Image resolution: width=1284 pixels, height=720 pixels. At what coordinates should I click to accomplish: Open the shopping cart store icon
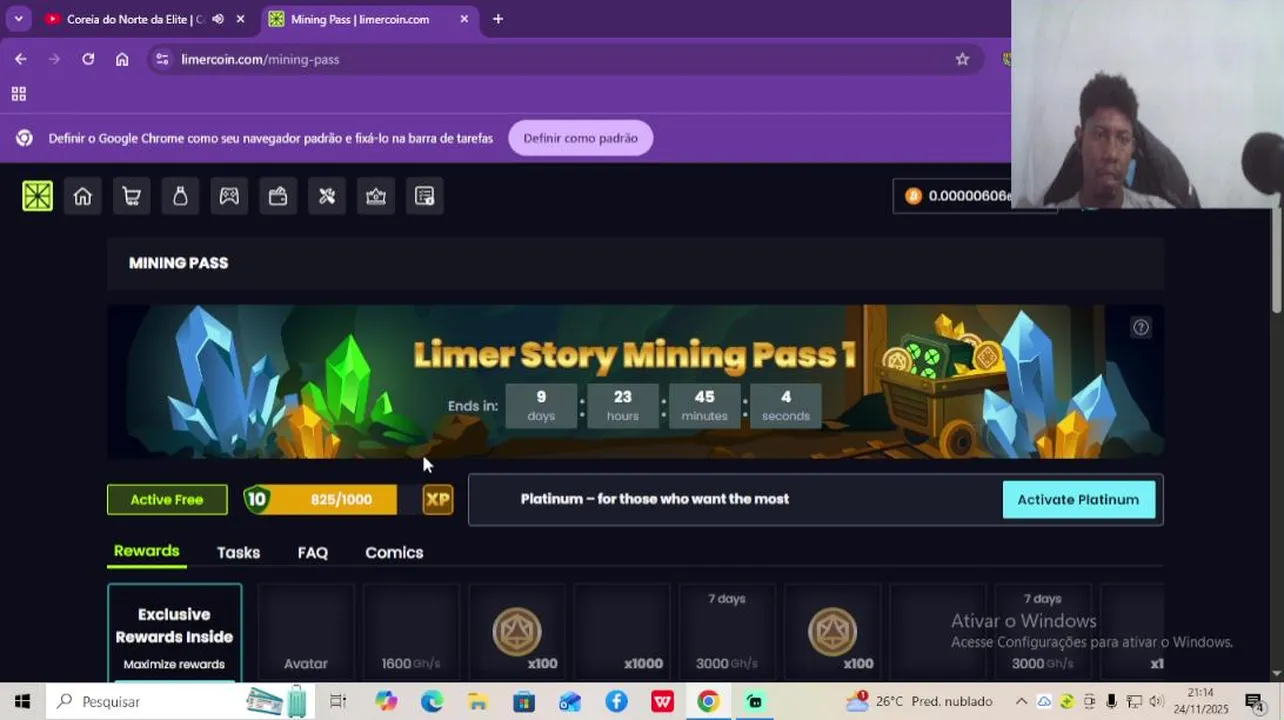click(x=131, y=196)
